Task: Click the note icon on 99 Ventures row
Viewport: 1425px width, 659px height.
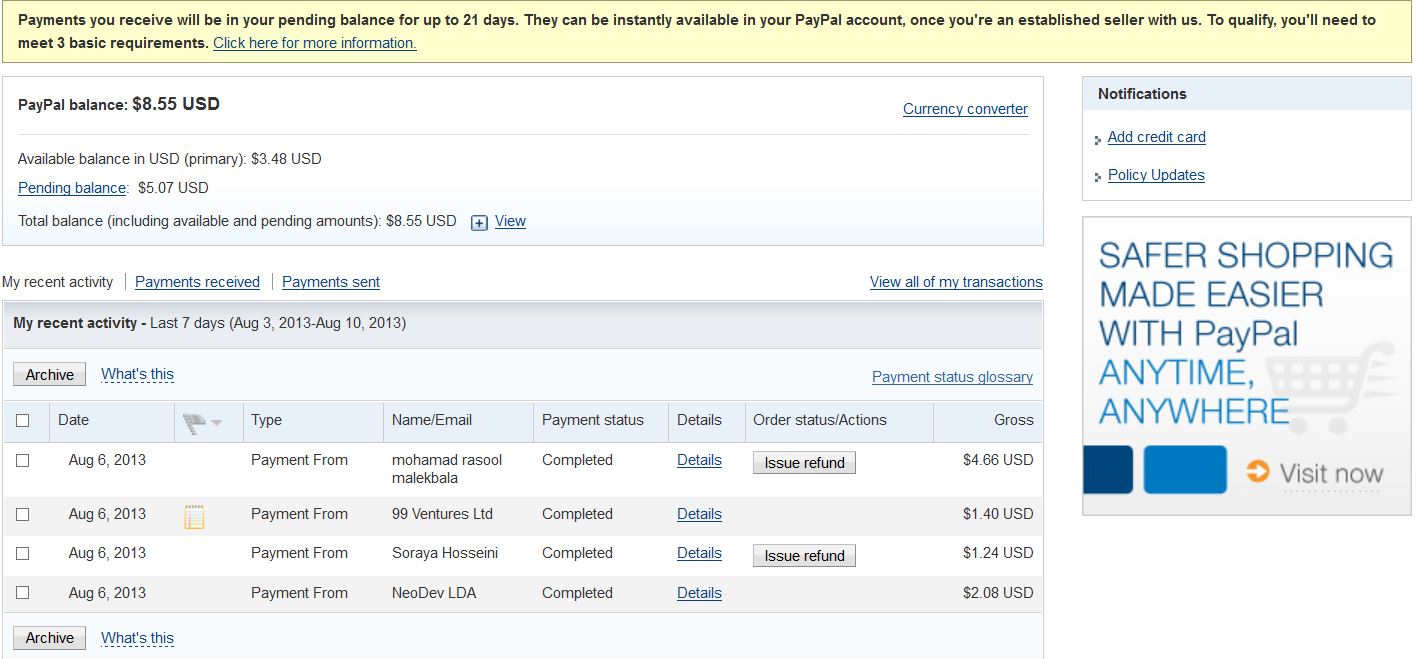Action: [194, 517]
